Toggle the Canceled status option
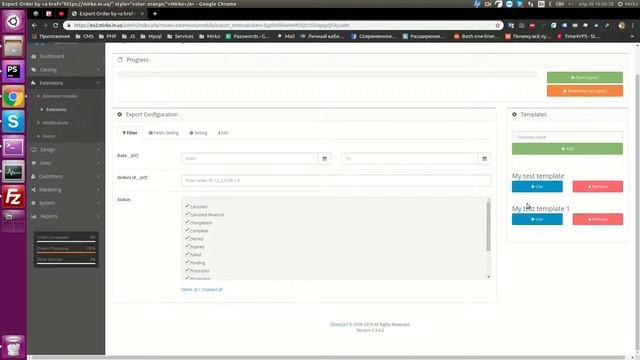Viewport: 640px width, 360px height. coord(196,207)
